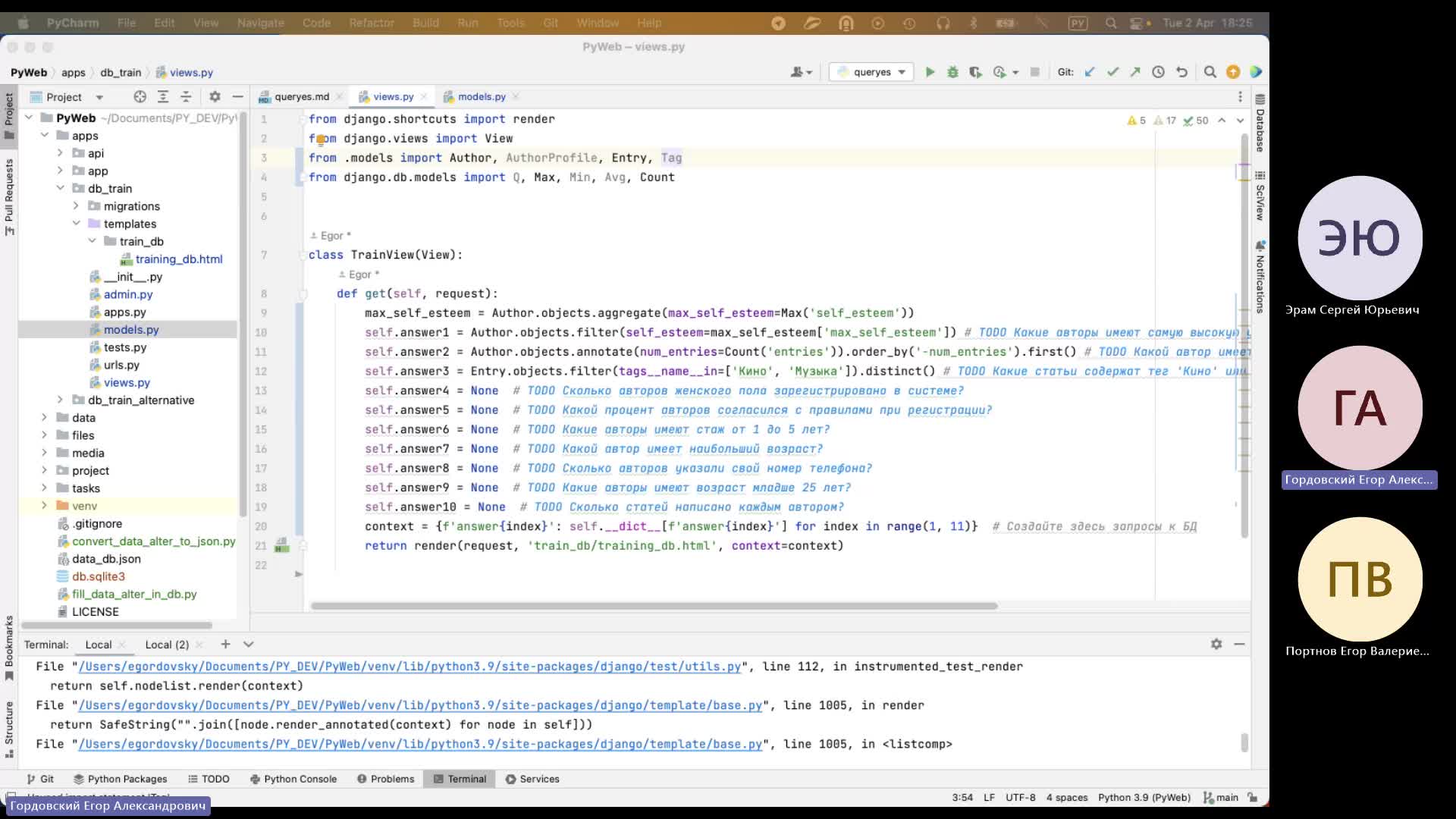
Task: Open editor tabs options menu
Action: [x=1240, y=96]
